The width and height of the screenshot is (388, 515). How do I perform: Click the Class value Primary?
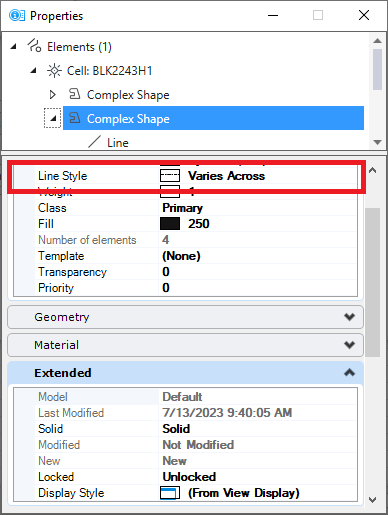[x=182, y=208]
